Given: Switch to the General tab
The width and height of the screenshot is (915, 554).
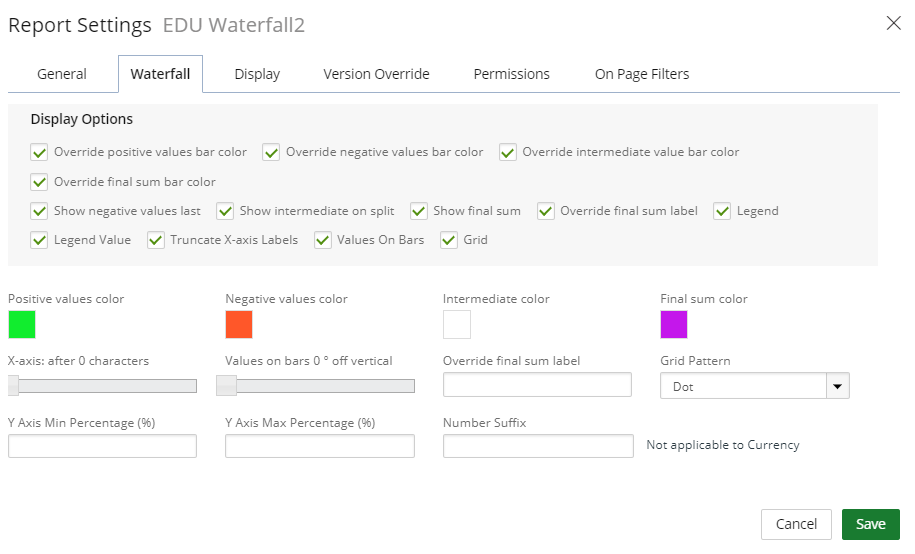Looking at the screenshot, I should click(x=62, y=74).
